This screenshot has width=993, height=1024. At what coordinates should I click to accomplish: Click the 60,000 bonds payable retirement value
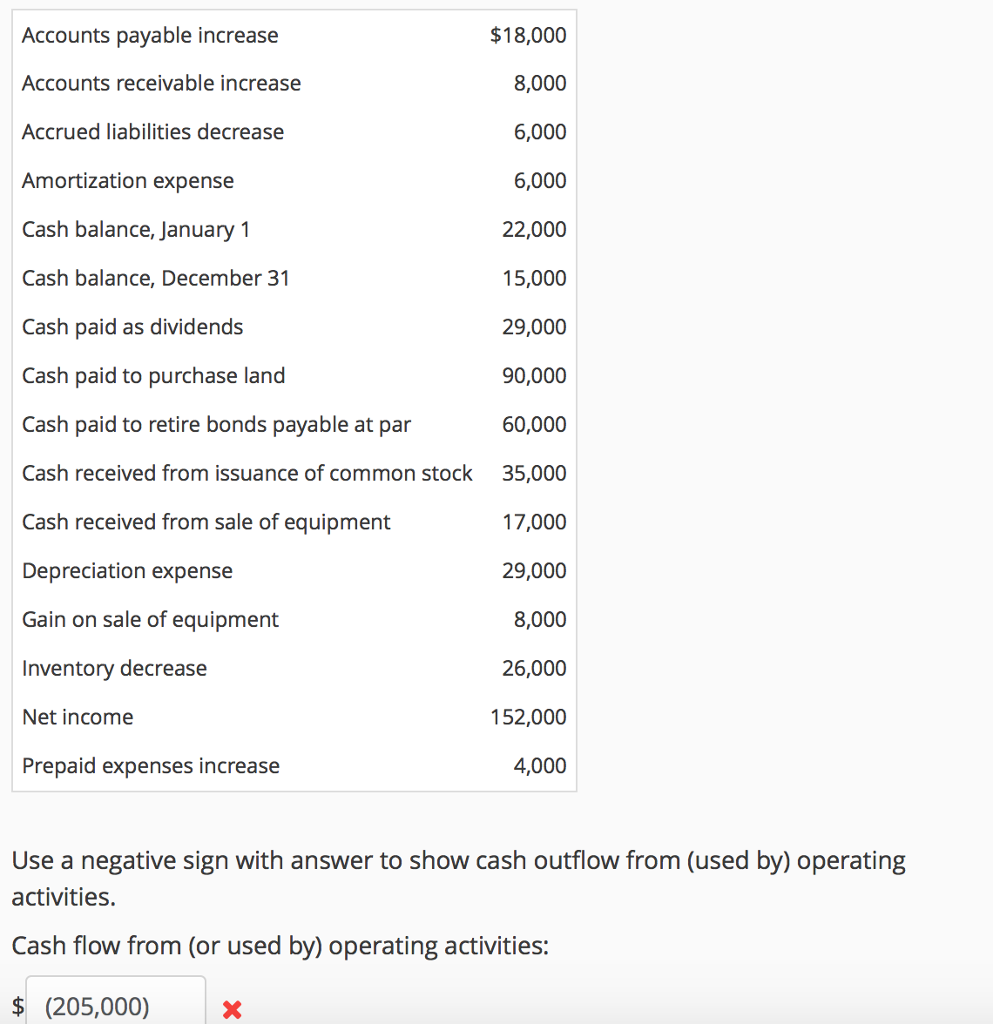coord(535,424)
